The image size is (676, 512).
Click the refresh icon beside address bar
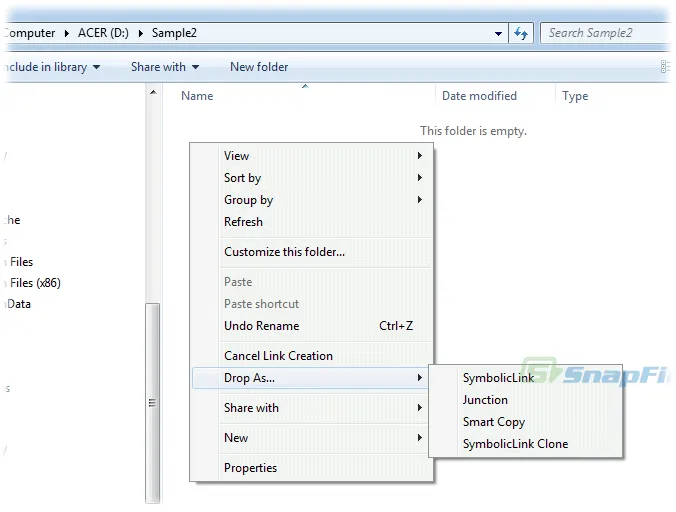click(521, 33)
